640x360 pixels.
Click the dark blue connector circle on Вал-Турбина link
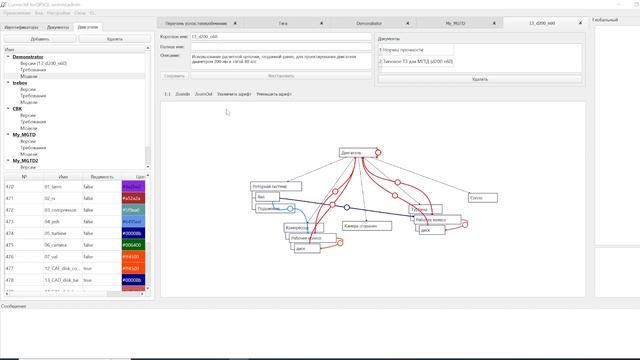click(347, 207)
